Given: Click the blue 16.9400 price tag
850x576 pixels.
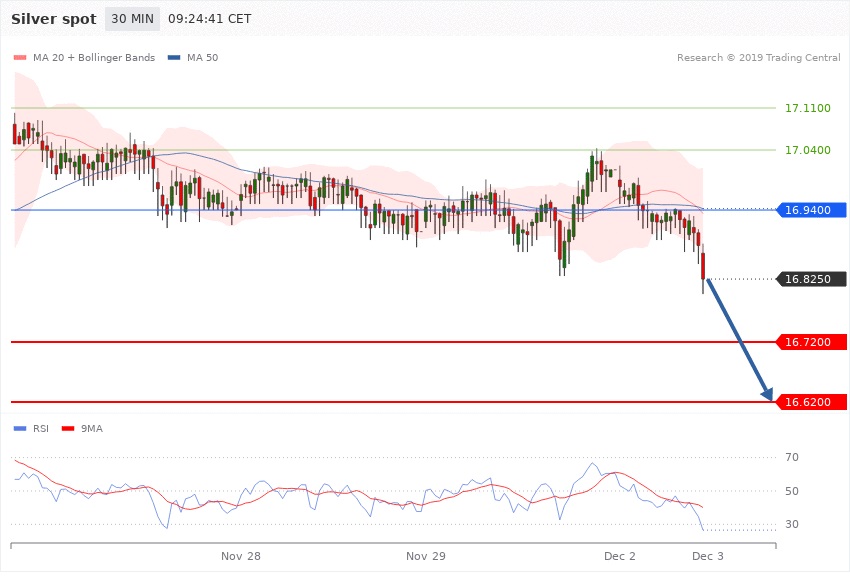Looking at the screenshot, I should (811, 210).
